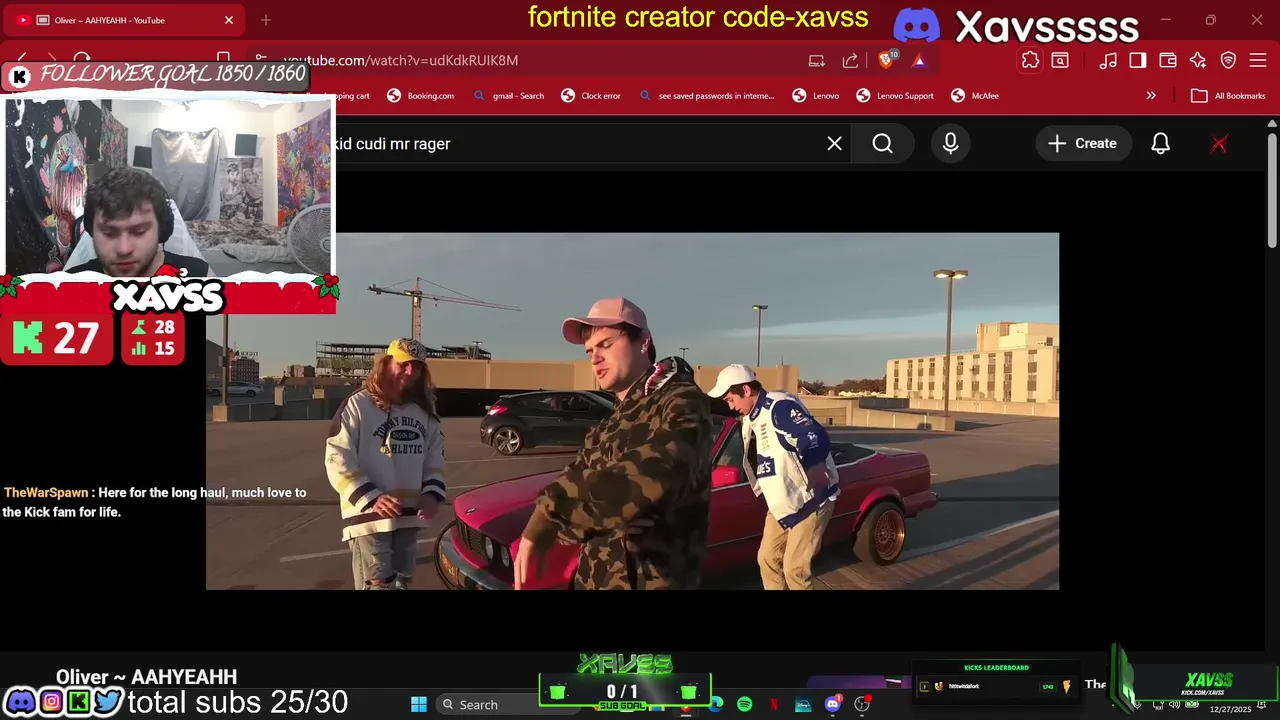The height and width of the screenshot is (720, 1280).
Task: Open the Windows Start menu
Action: pos(419,704)
